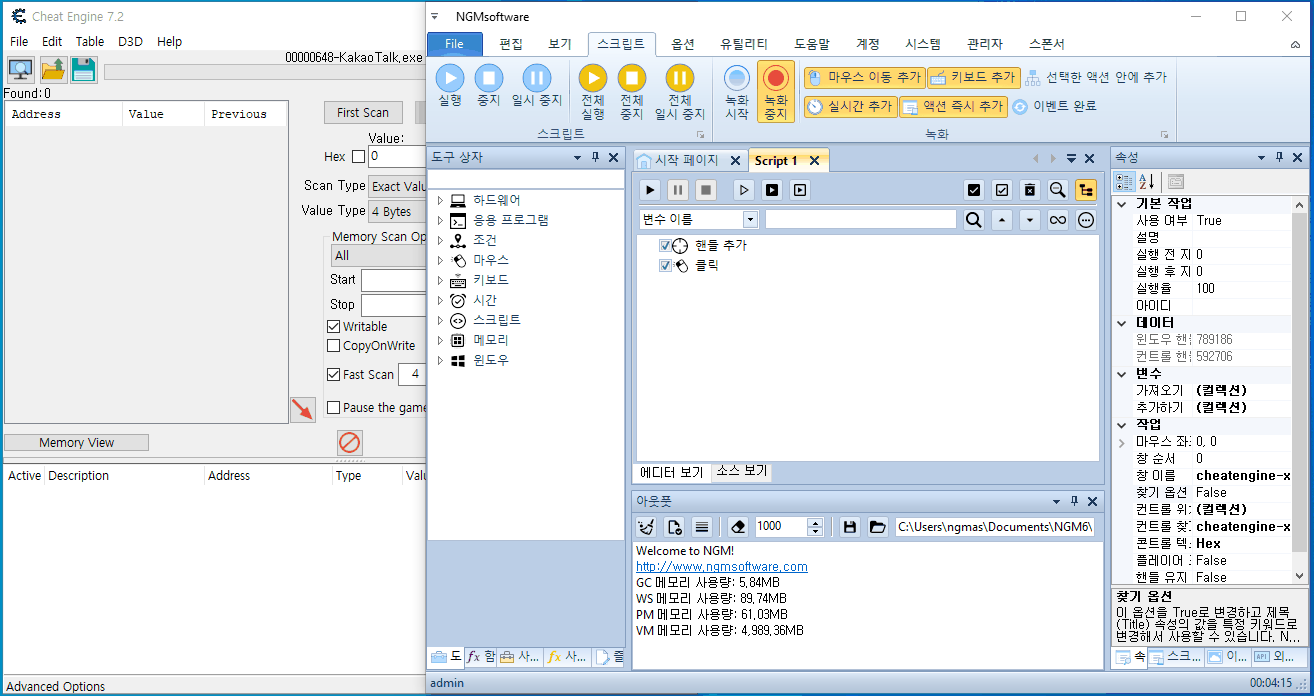Click the trash delete icon in Script editor
This screenshot has height=696, width=1314.
tap(1029, 190)
